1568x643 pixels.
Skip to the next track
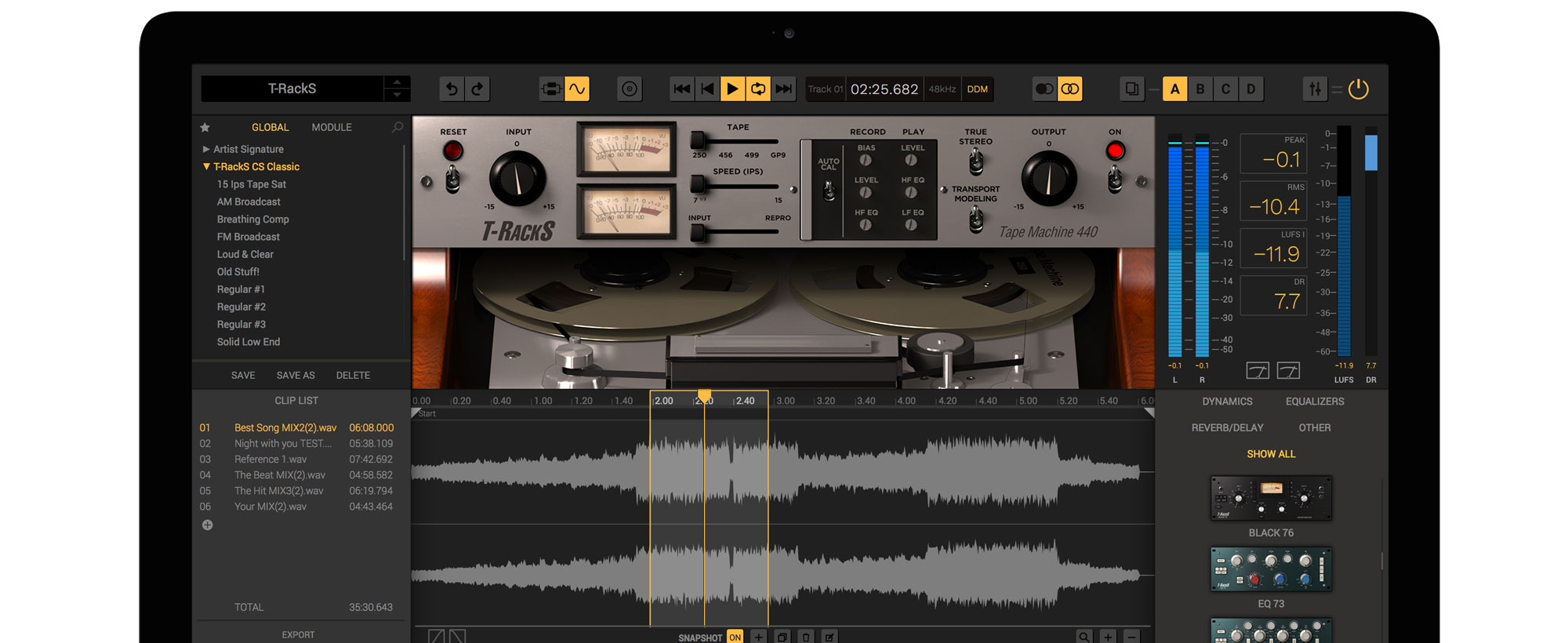pos(783,89)
